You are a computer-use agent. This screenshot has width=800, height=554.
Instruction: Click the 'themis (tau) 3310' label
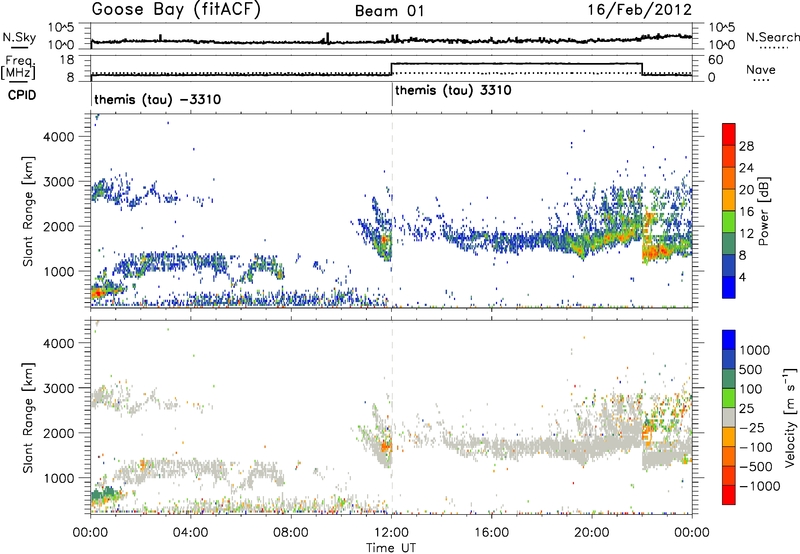(453, 90)
